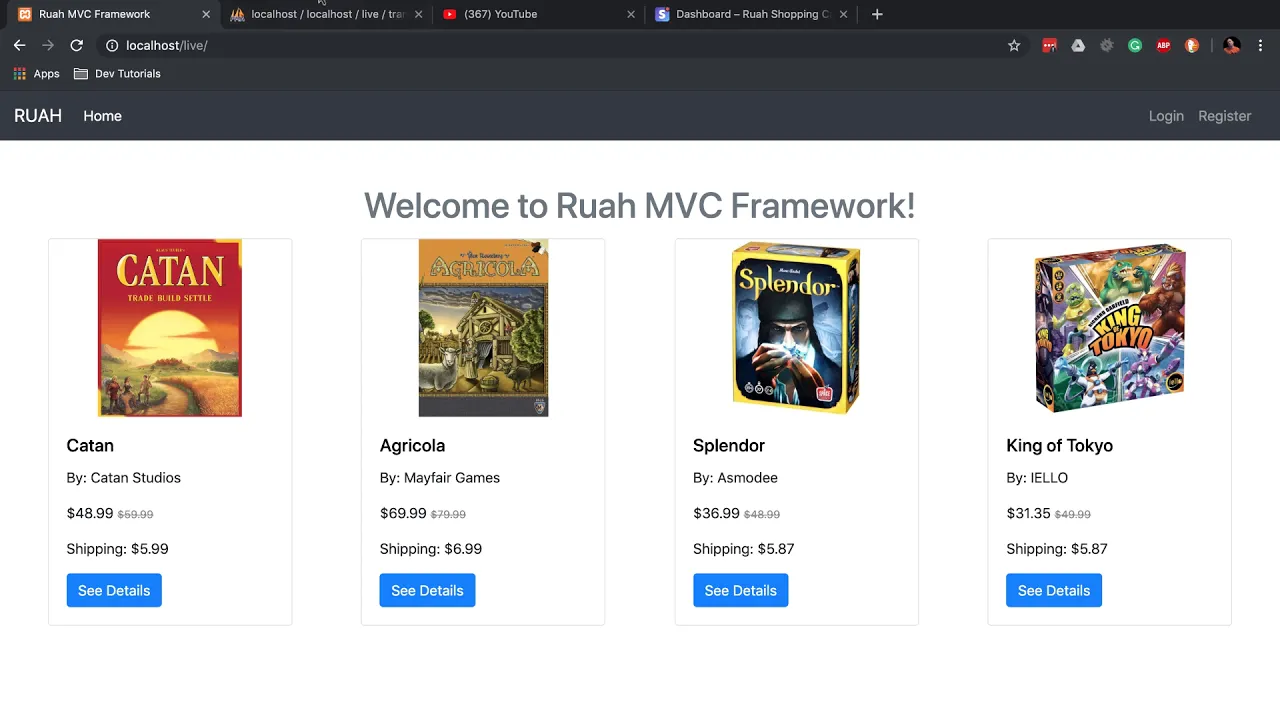Close the localhost phpMyAdmin tab
Viewport: 1280px width, 720px height.
418,14
